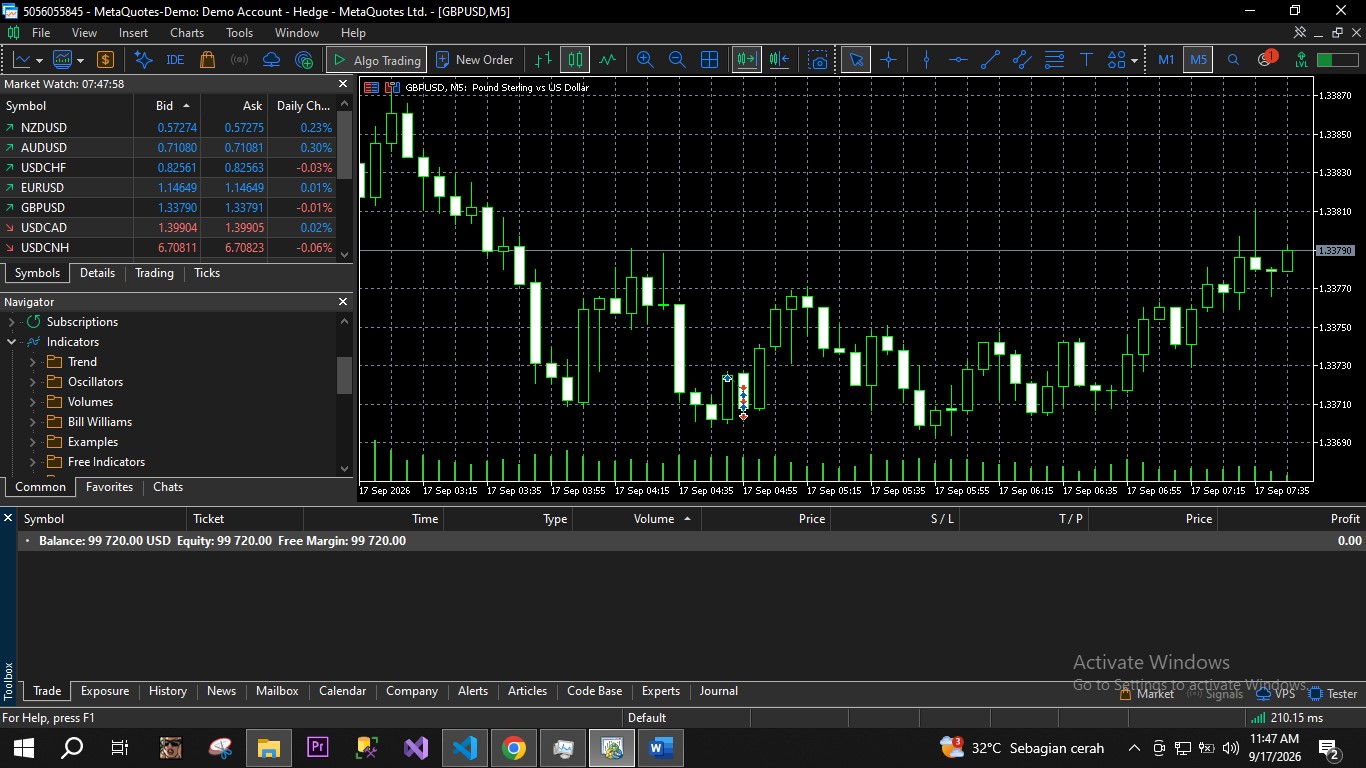Viewport: 1366px width, 768px height.
Task: Switch chart to candlesticks mode
Action: (x=575, y=60)
